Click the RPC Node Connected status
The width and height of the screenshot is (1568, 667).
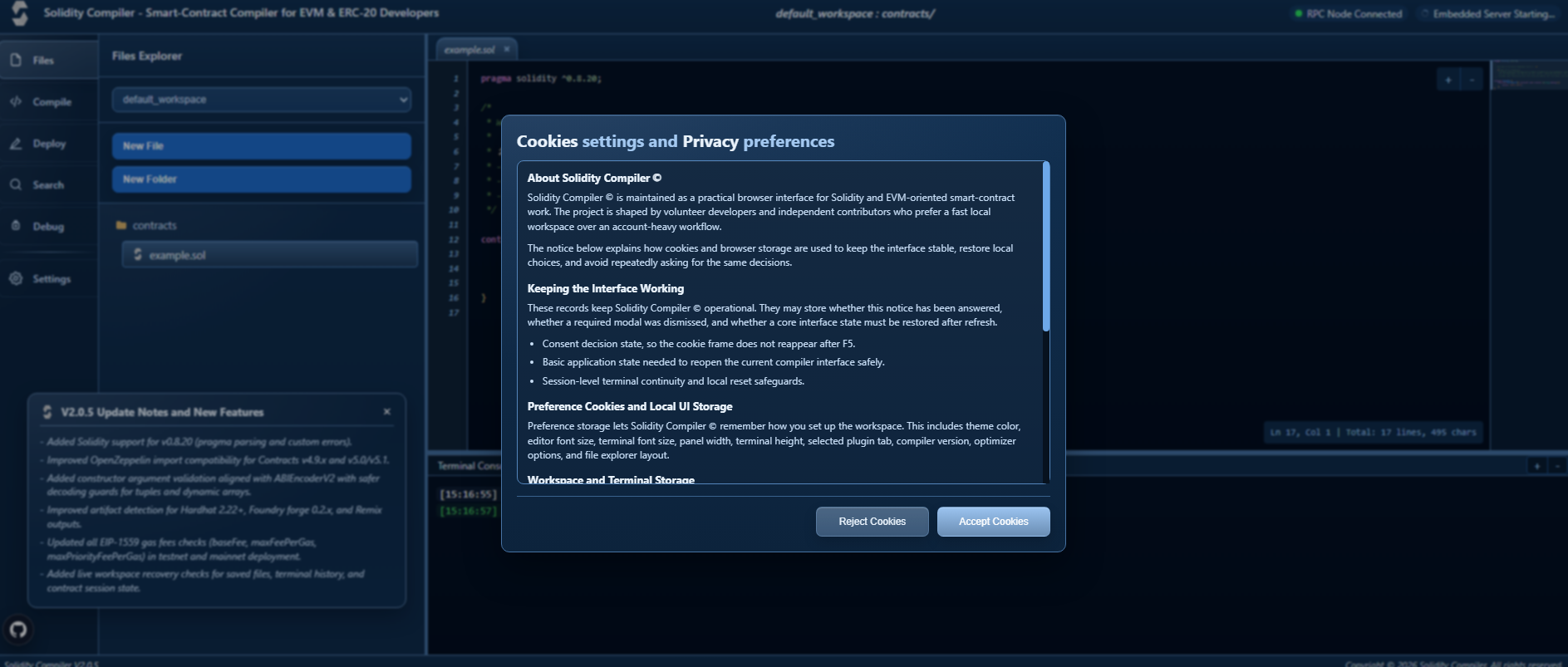point(1348,14)
